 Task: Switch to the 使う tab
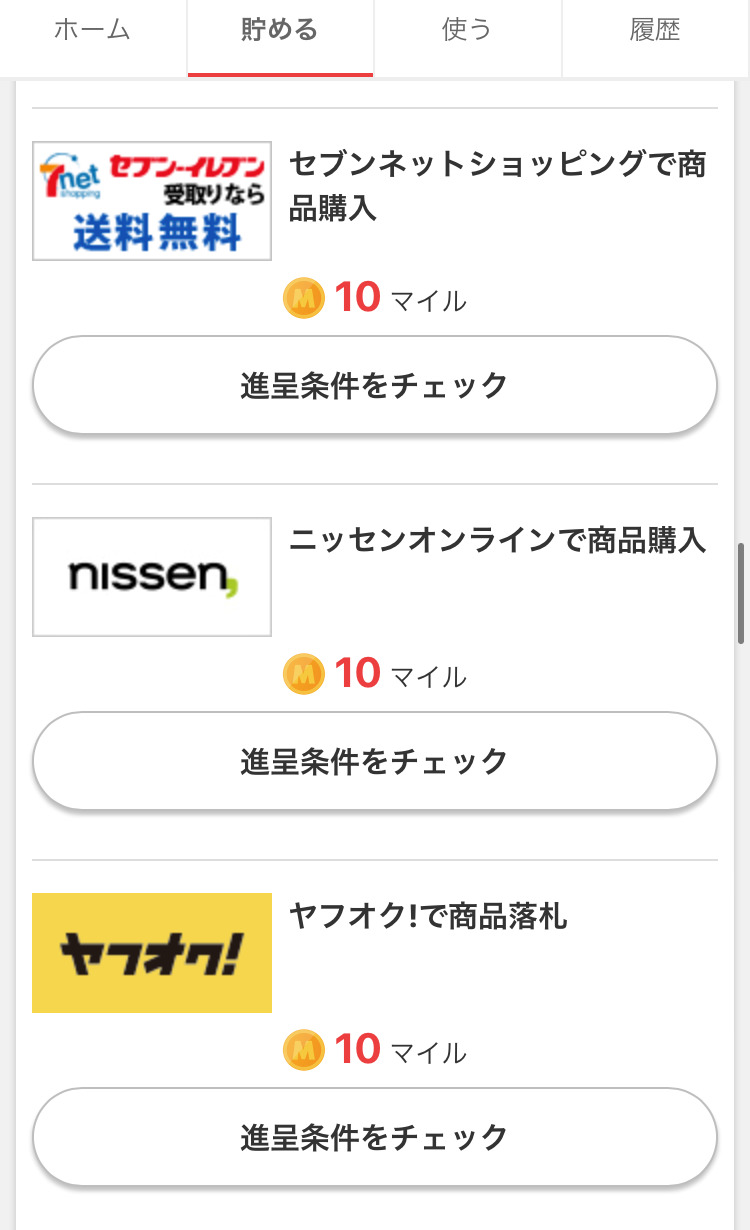coord(467,30)
